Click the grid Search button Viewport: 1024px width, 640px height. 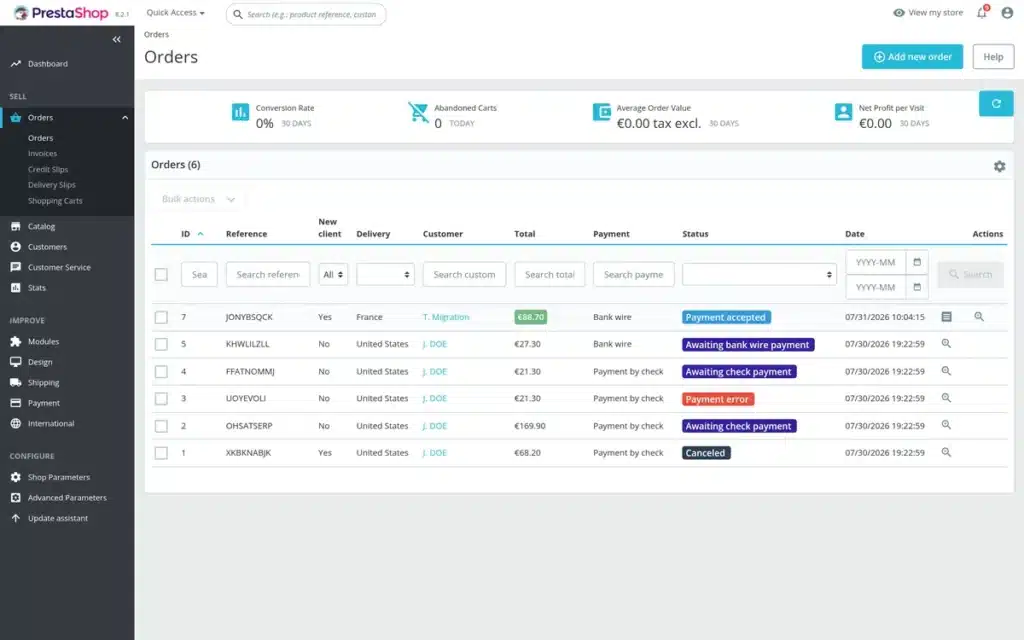970,274
